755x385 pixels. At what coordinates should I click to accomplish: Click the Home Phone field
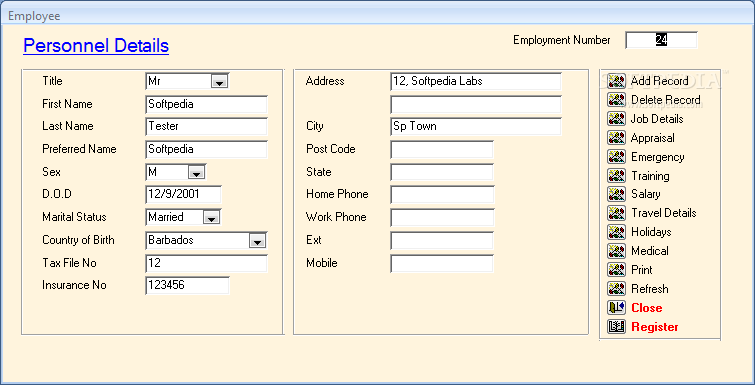tap(442, 194)
